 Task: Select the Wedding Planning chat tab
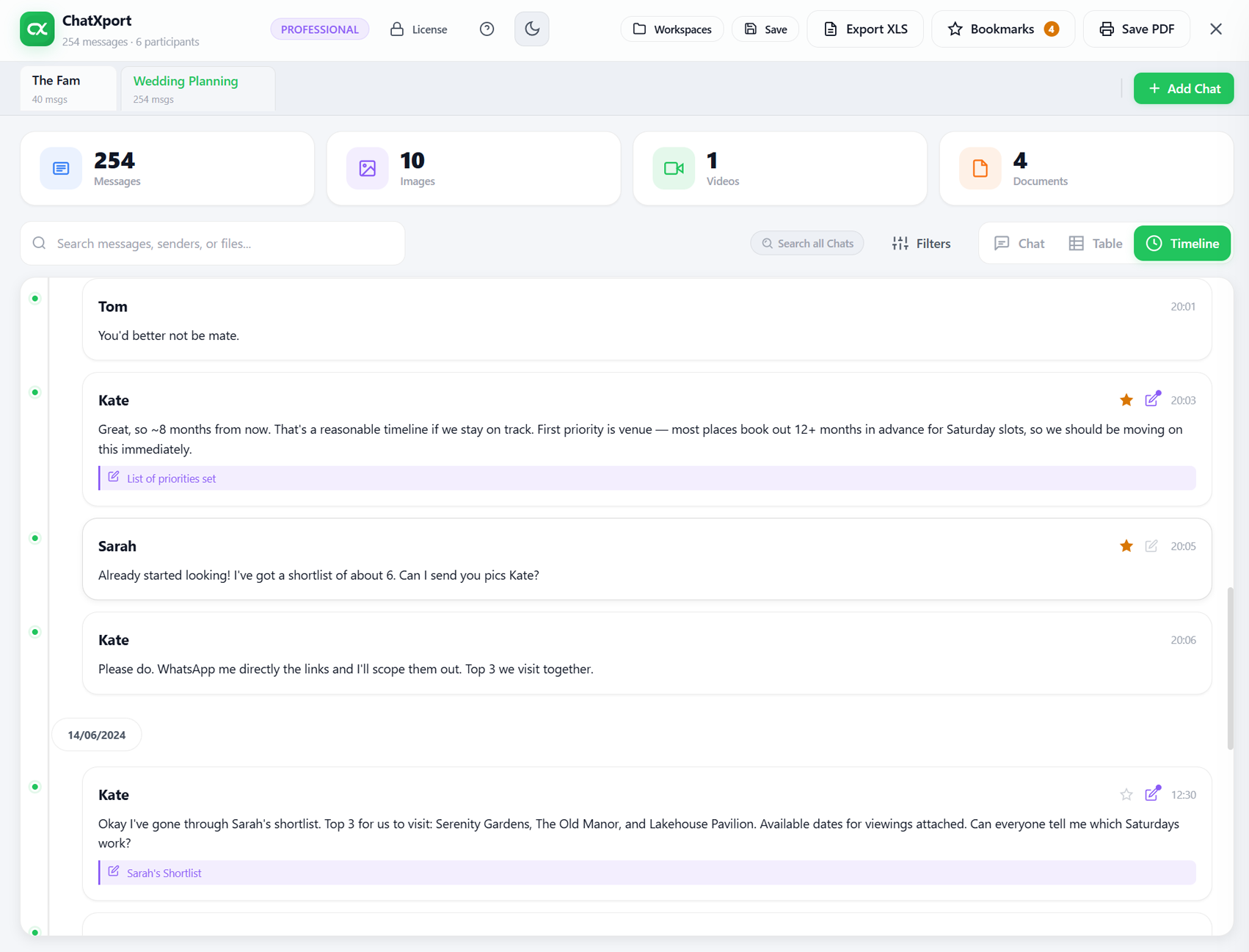point(198,89)
